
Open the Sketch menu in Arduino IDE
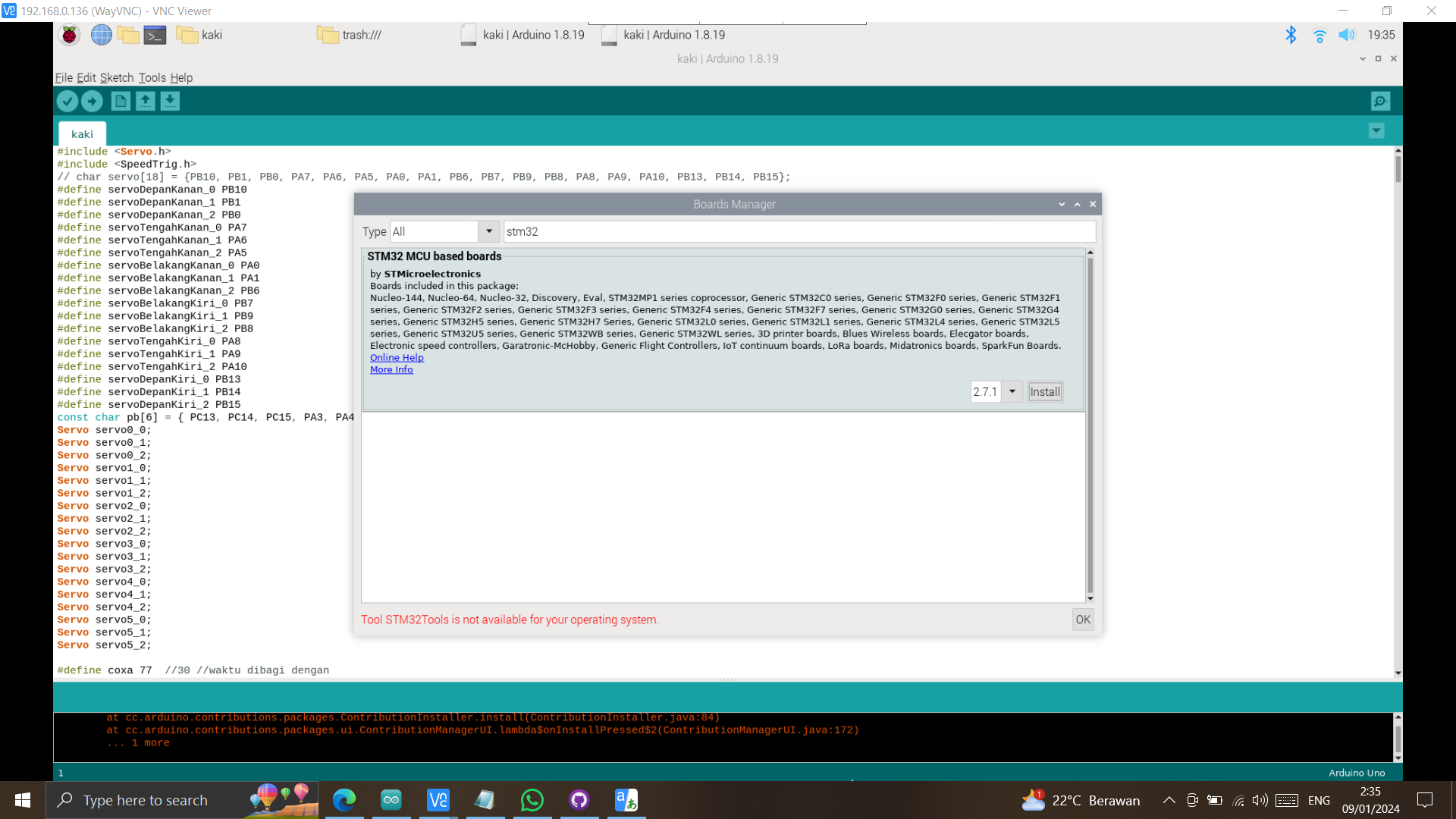click(116, 77)
